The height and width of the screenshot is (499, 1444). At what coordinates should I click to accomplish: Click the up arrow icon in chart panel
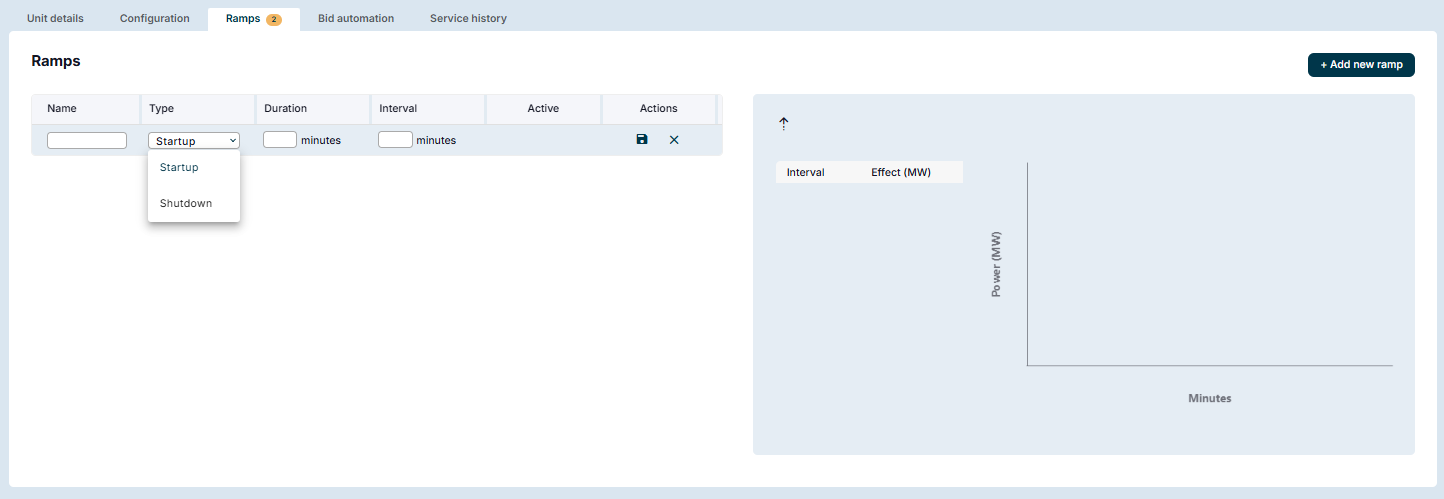pyautogui.click(x=784, y=123)
